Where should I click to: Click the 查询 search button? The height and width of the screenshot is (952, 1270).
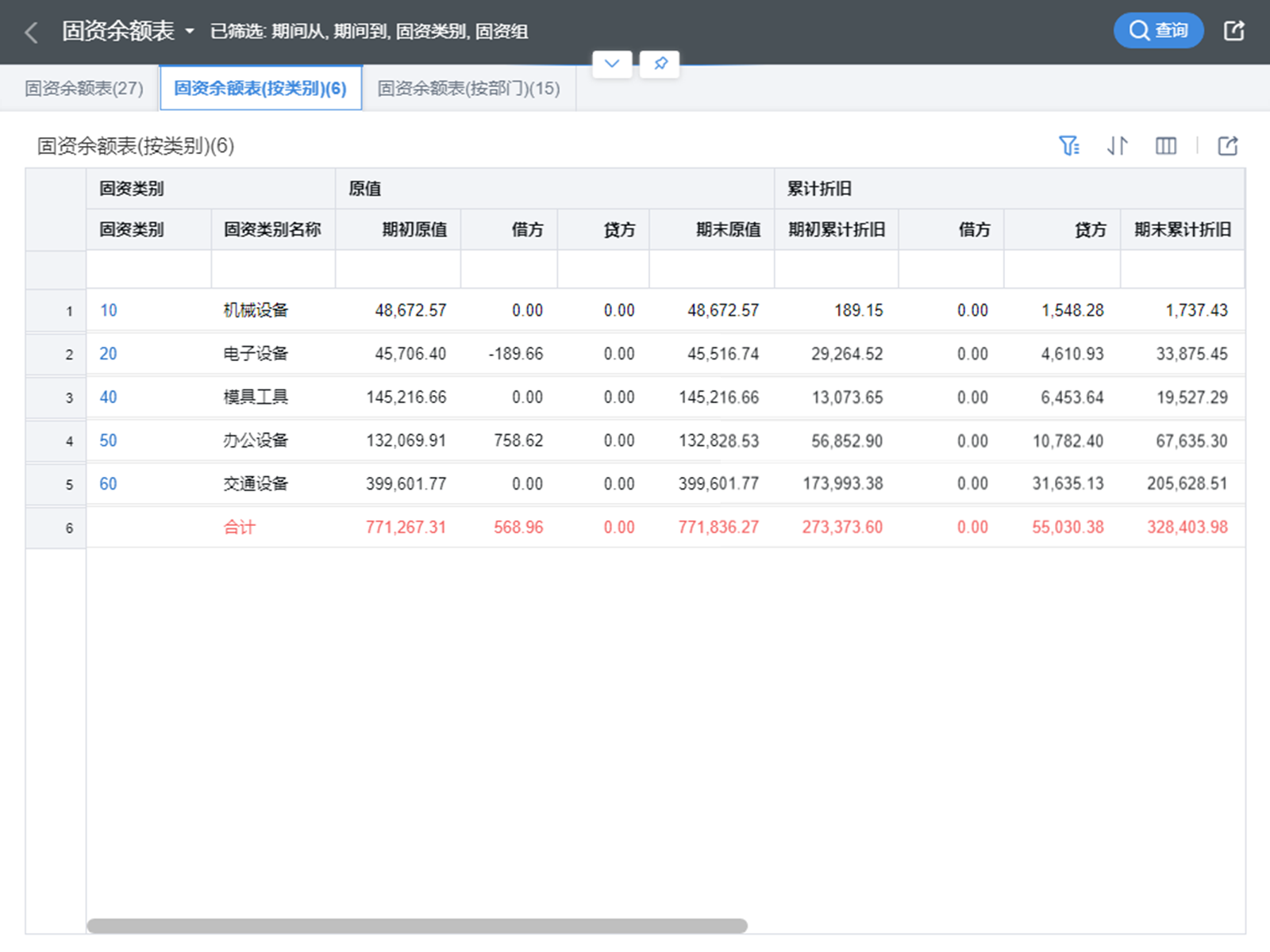[1158, 31]
